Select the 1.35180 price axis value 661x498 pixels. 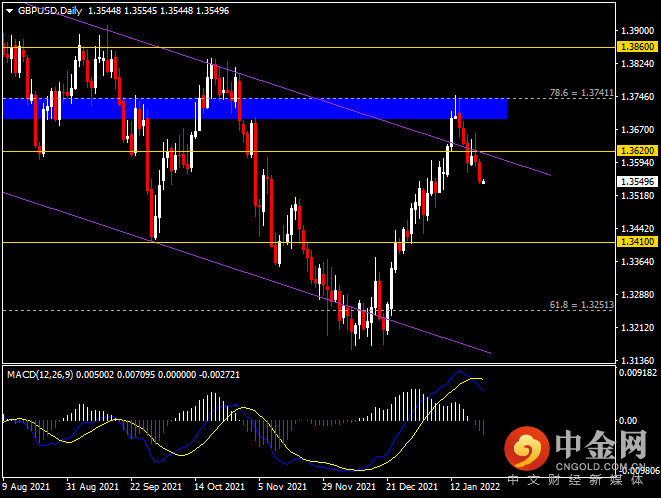coord(638,196)
